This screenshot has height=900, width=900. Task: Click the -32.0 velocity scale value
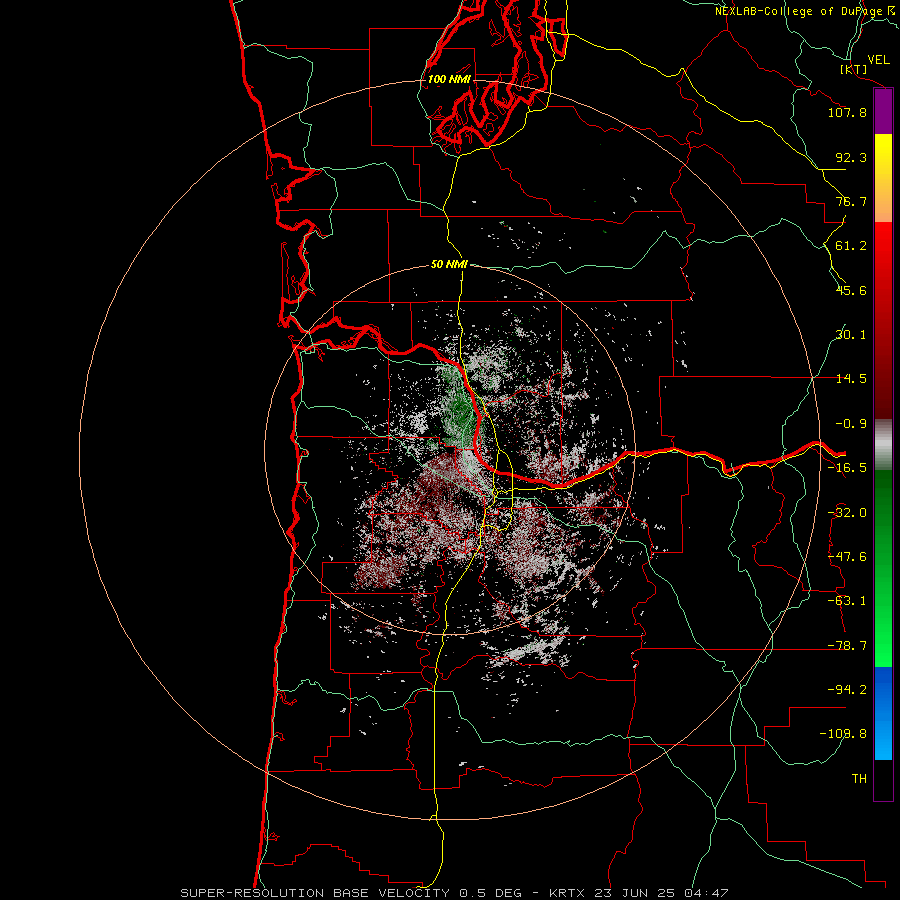847,513
